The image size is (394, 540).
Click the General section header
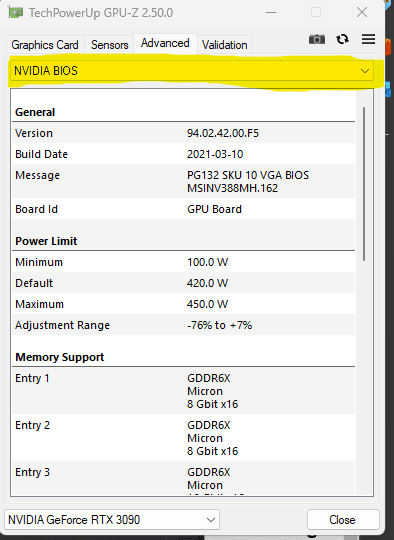35,112
